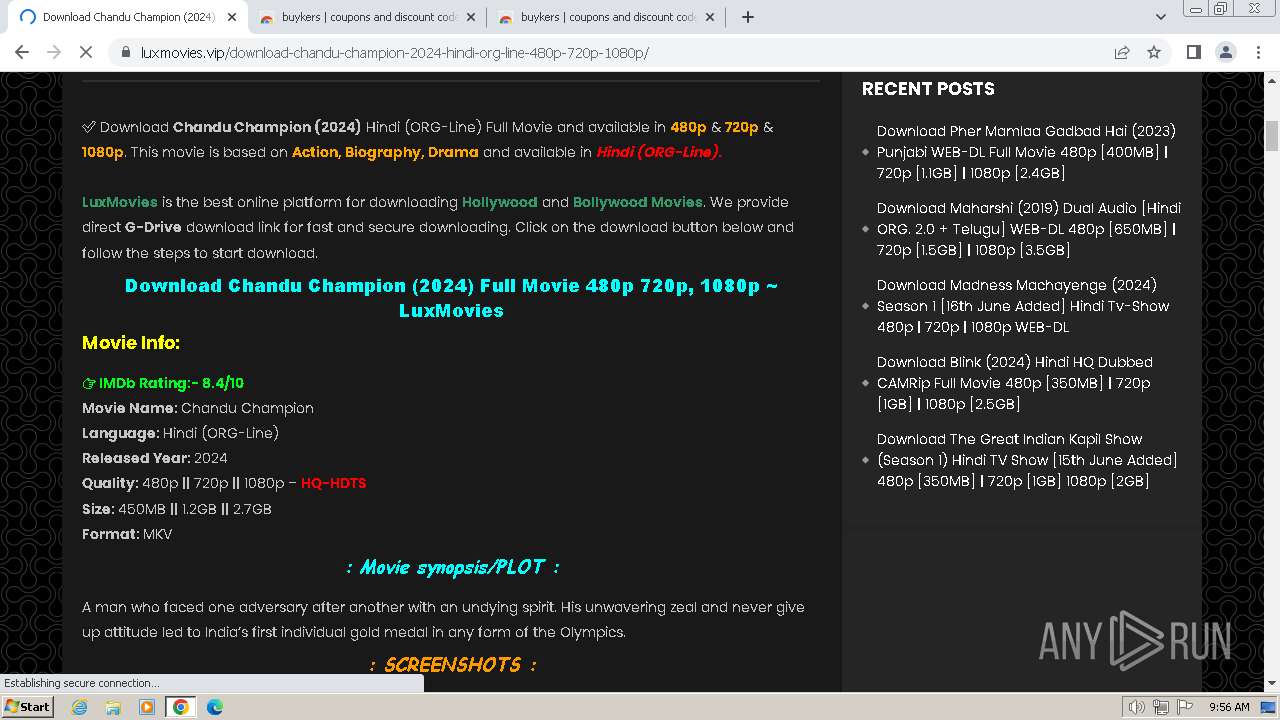Click the Movie synopsis/PLOT heading
The width and height of the screenshot is (1280, 720).
452,567
